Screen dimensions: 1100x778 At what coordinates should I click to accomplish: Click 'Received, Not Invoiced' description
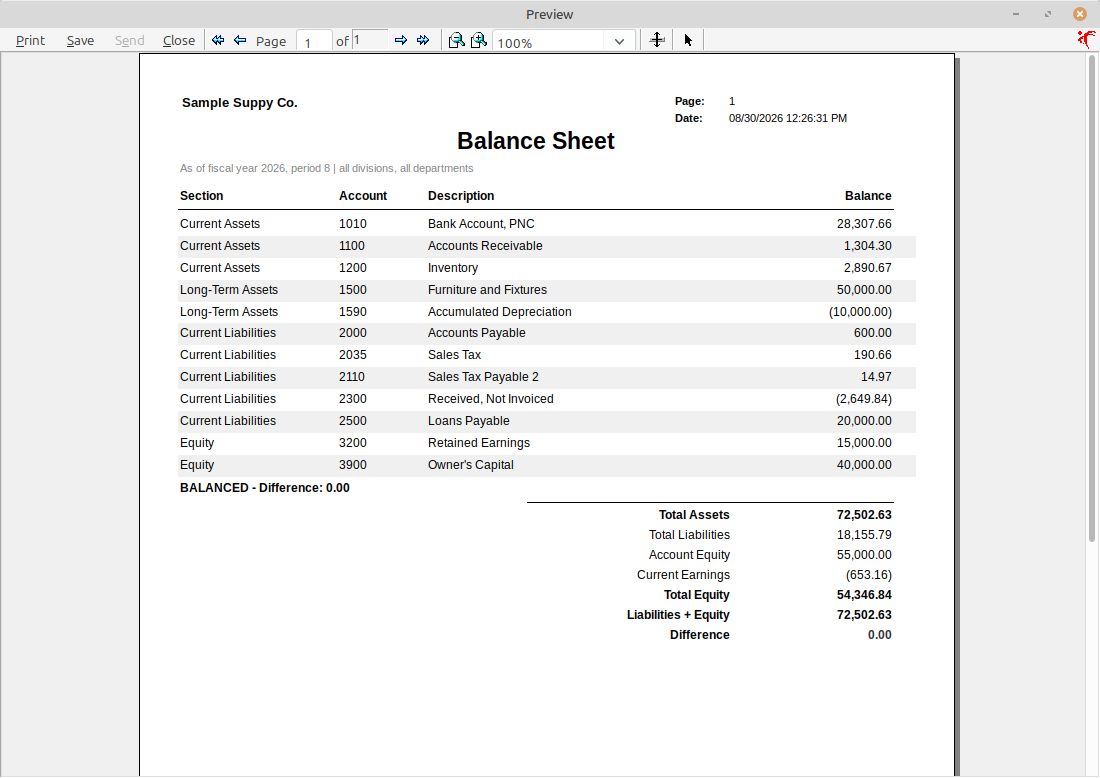(491, 399)
